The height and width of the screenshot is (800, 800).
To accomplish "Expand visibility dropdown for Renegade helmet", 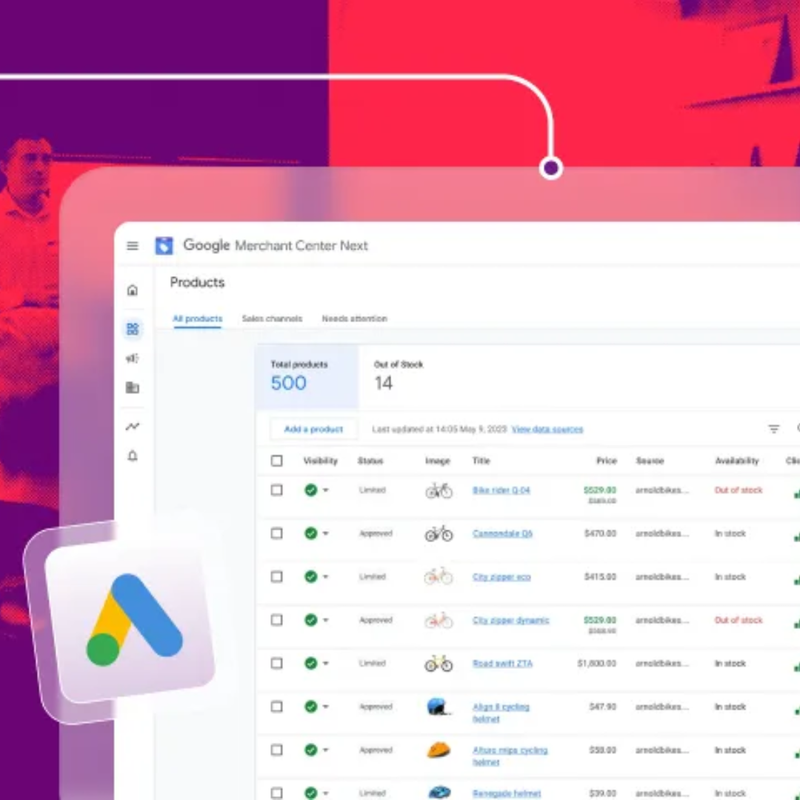I will (x=326, y=793).
